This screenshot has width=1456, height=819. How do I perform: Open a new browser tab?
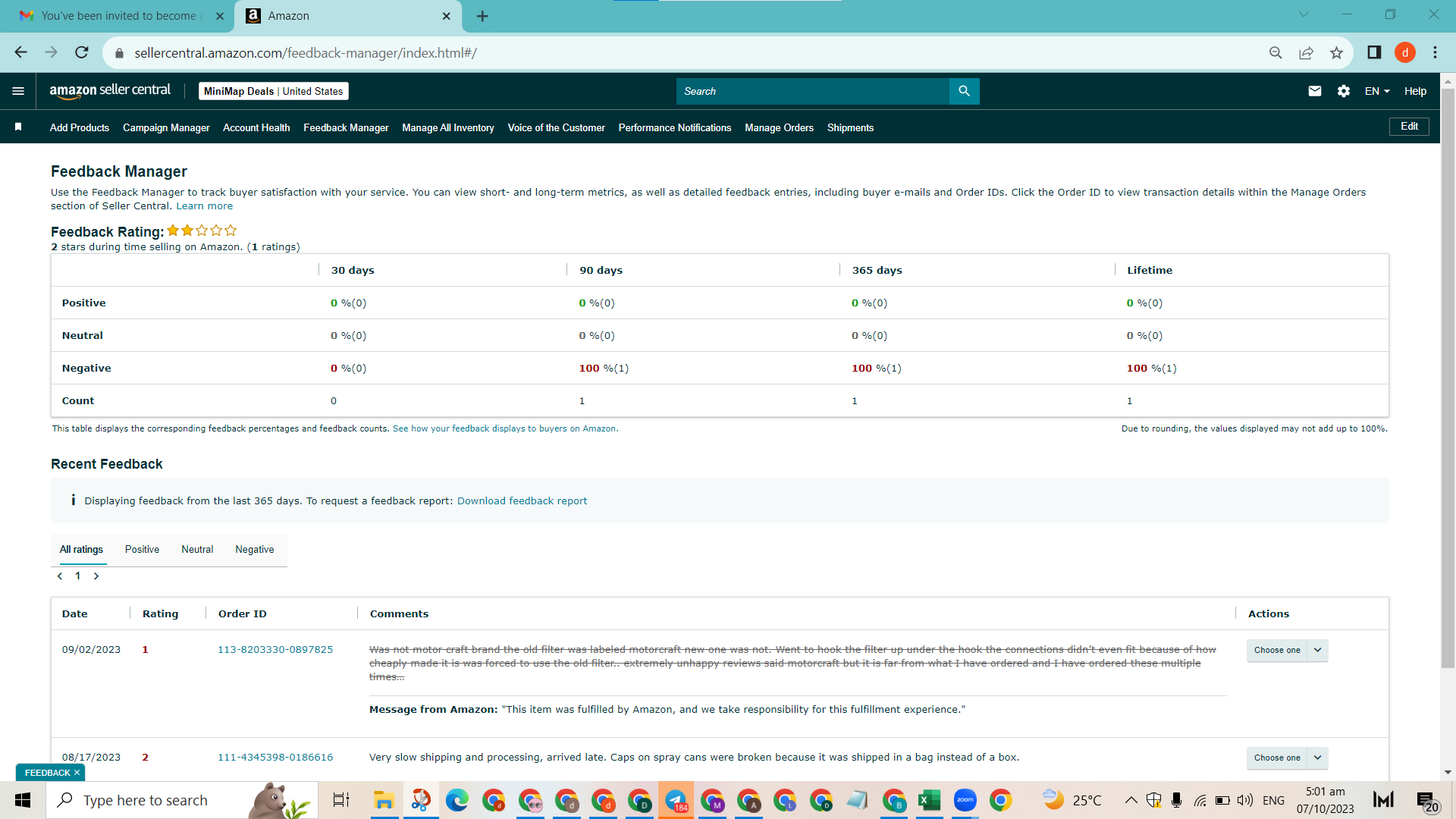pyautogui.click(x=482, y=16)
